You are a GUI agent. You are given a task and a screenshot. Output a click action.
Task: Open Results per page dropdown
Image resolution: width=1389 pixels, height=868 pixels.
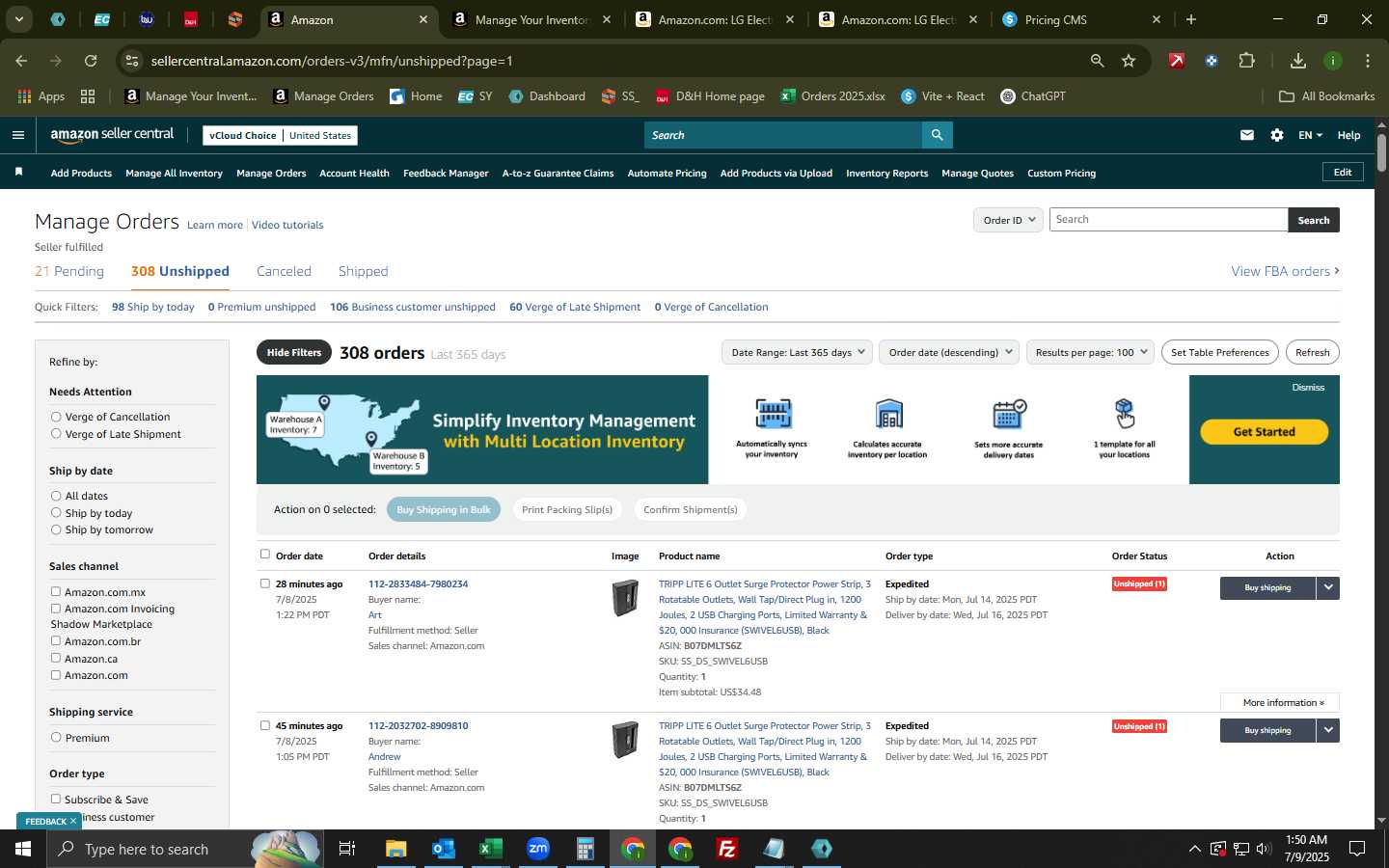(1091, 352)
